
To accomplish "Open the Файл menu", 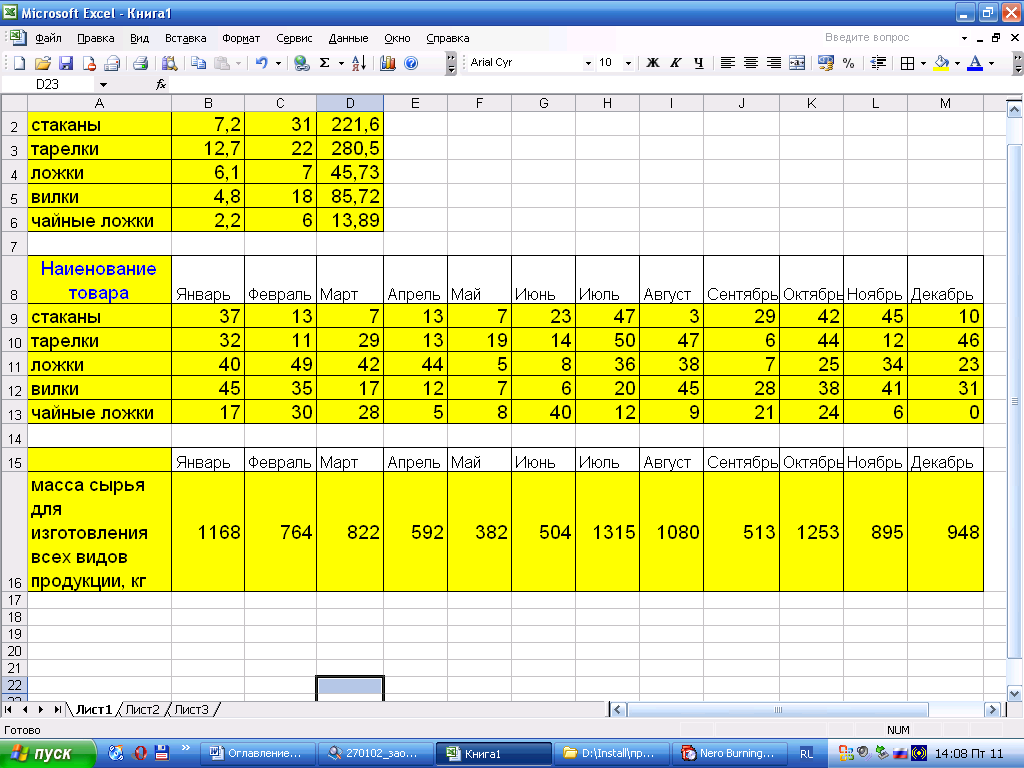I will (48, 39).
